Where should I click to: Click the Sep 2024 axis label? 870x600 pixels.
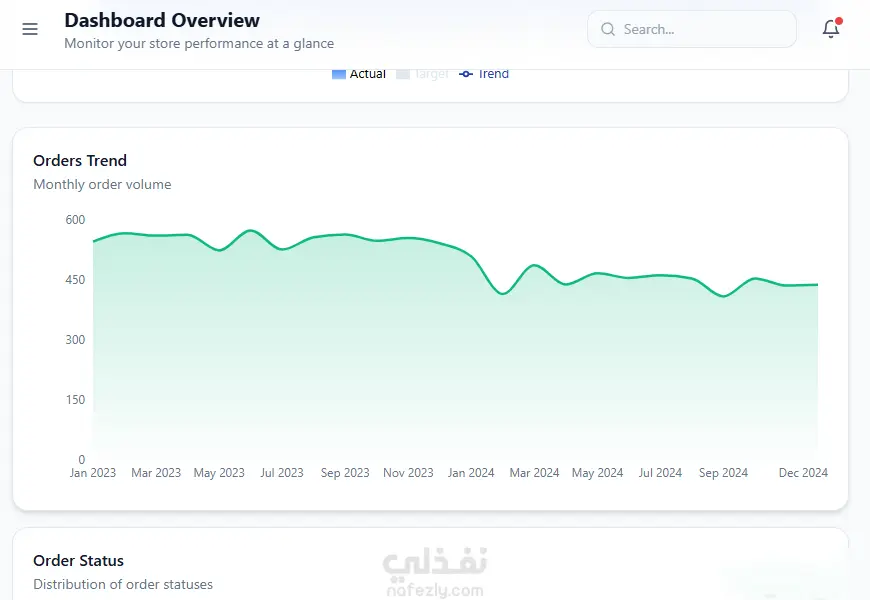(723, 473)
